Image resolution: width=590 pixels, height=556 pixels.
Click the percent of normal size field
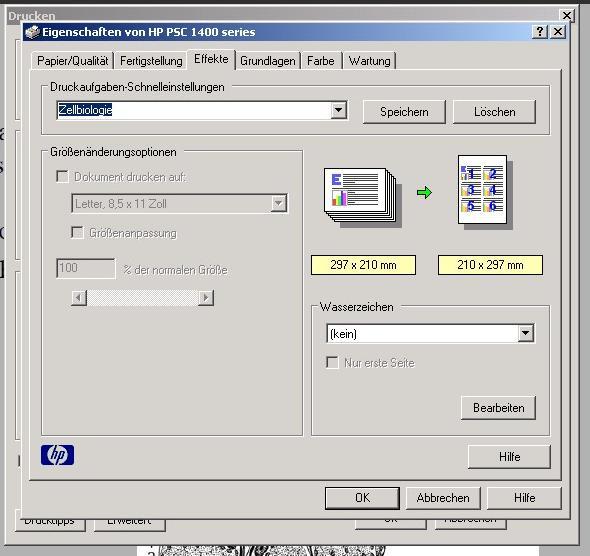(86, 268)
